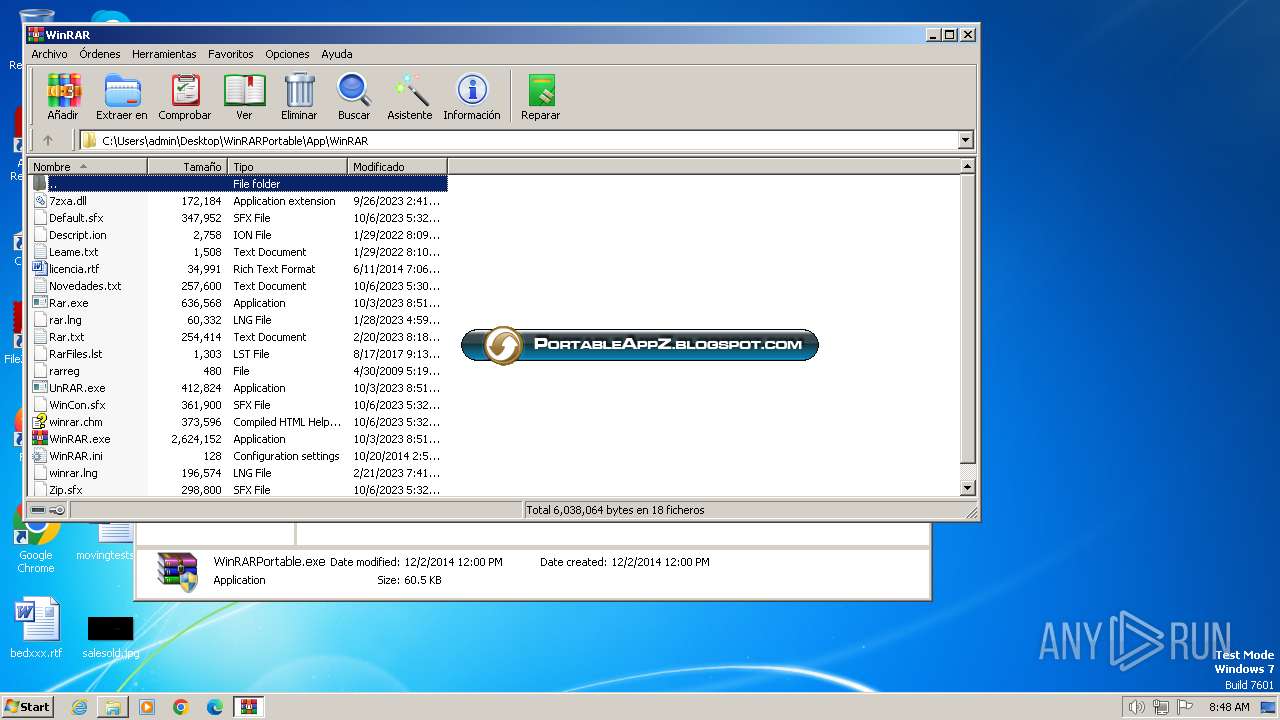This screenshot has height=720, width=1280.
Task: Select the Default.sfx file row
Action: (238, 218)
